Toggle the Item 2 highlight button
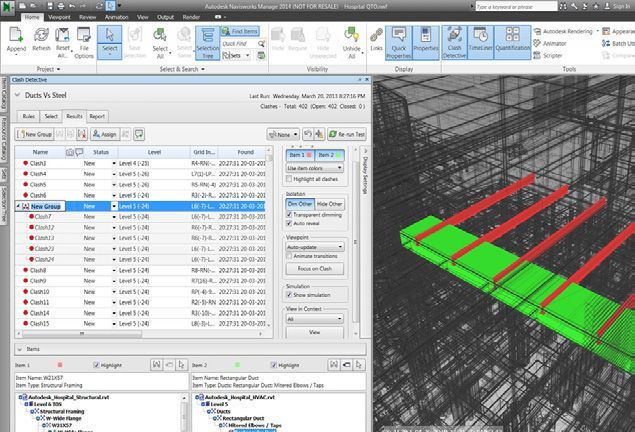The height and width of the screenshot is (432, 635). [330, 155]
